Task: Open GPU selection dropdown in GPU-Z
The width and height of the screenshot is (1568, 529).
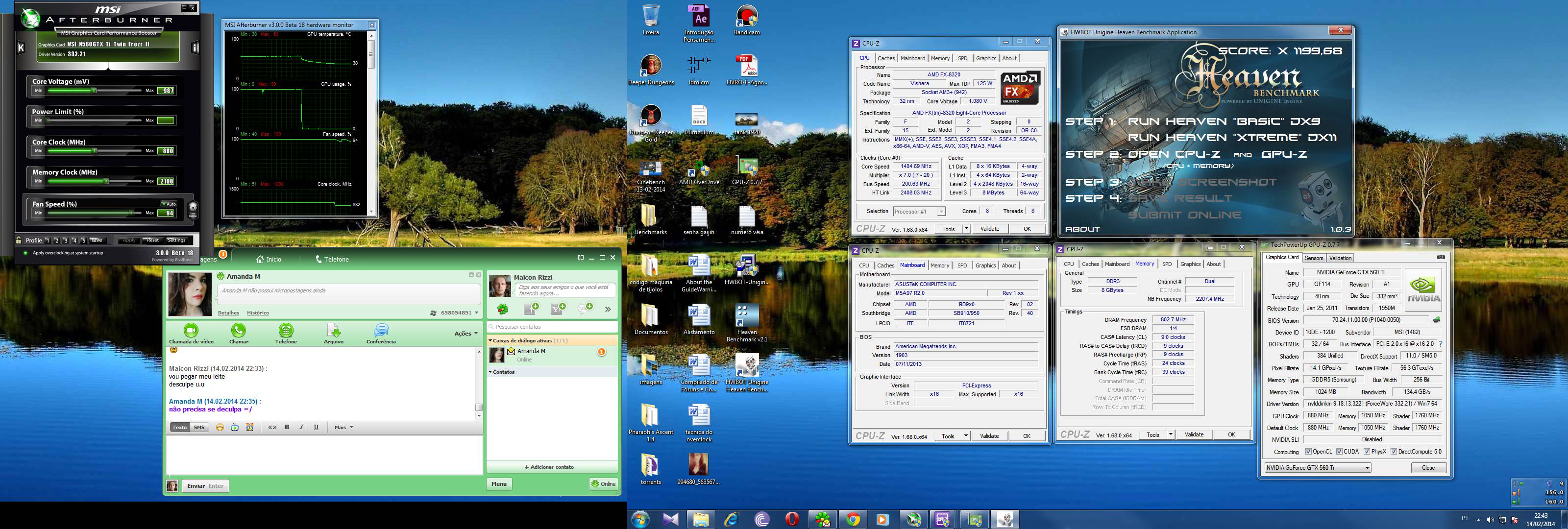Action: pyautogui.click(x=1318, y=467)
